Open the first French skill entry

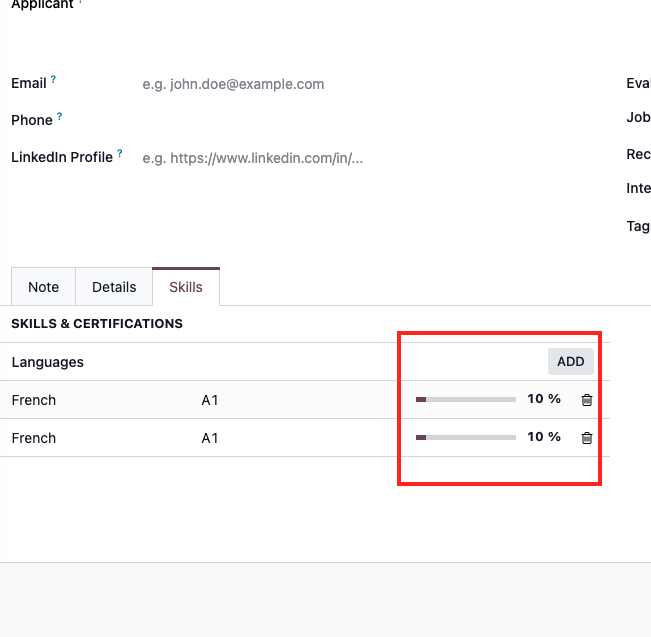click(x=34, y=400)
